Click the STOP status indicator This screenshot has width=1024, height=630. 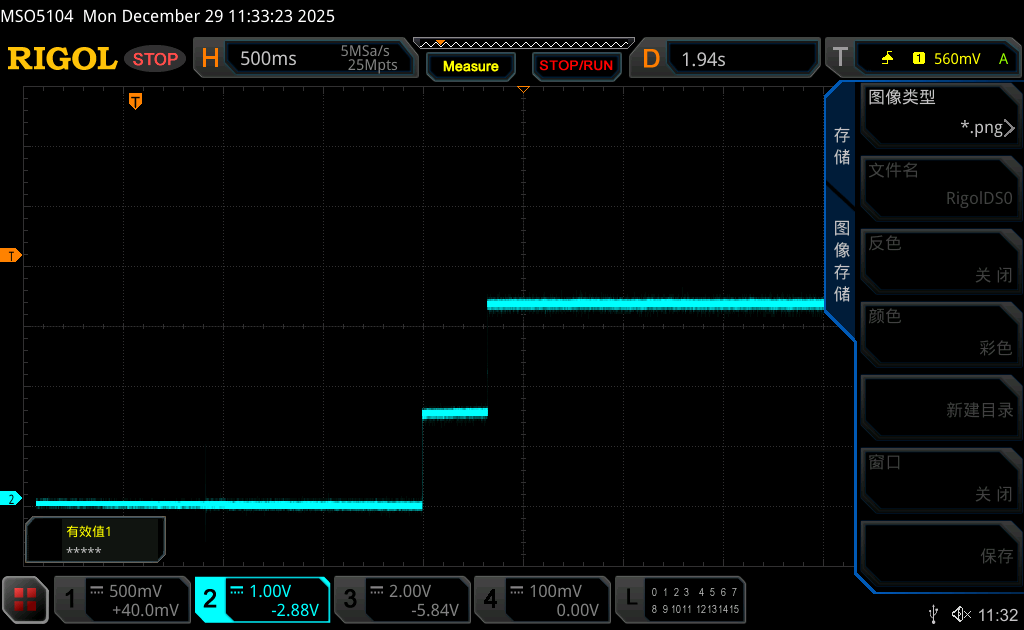click(155, 59)
